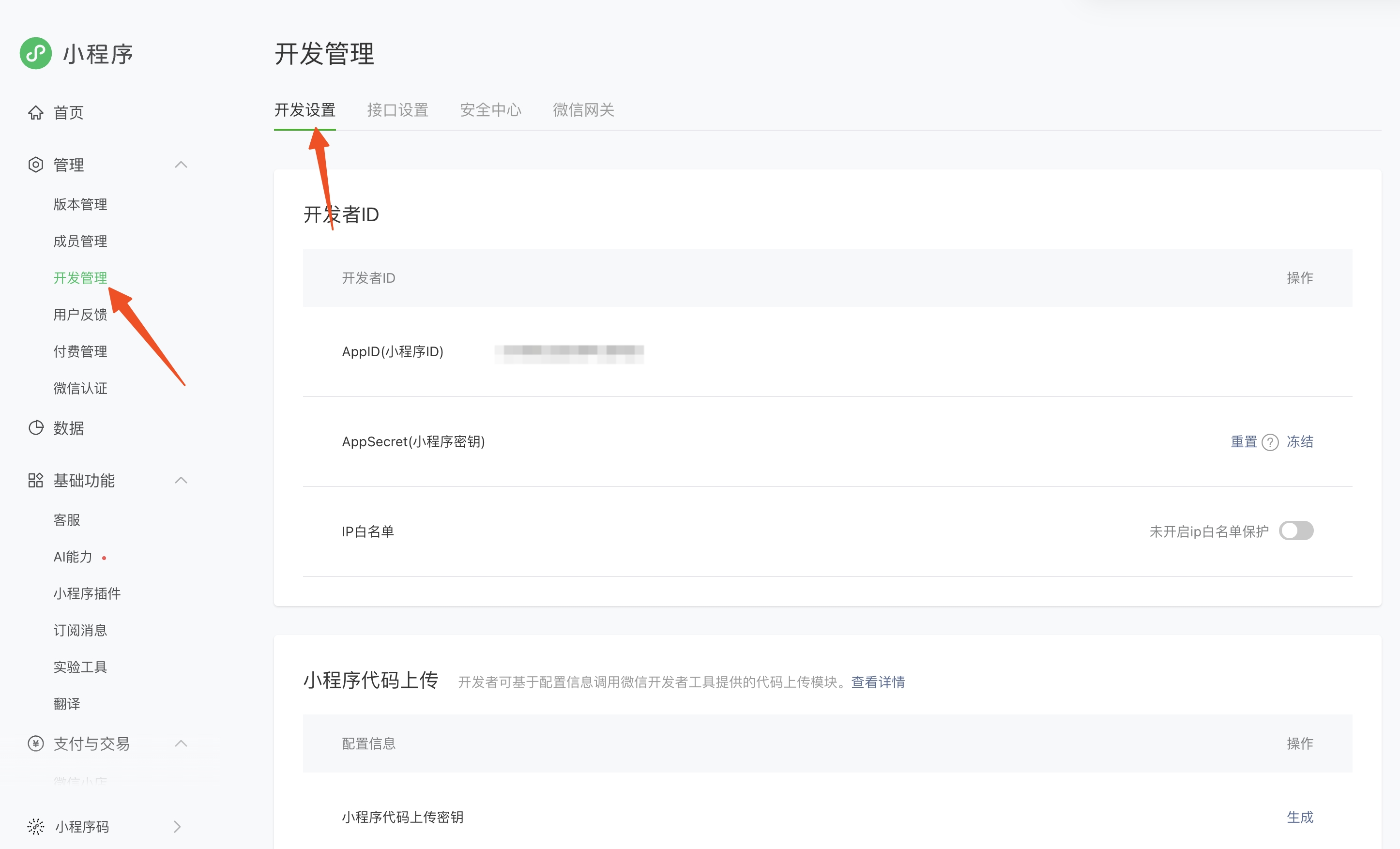Open the 微信网关 tab
The height and width of the screenshot is (849, 1400).
[x=583, y=110]
